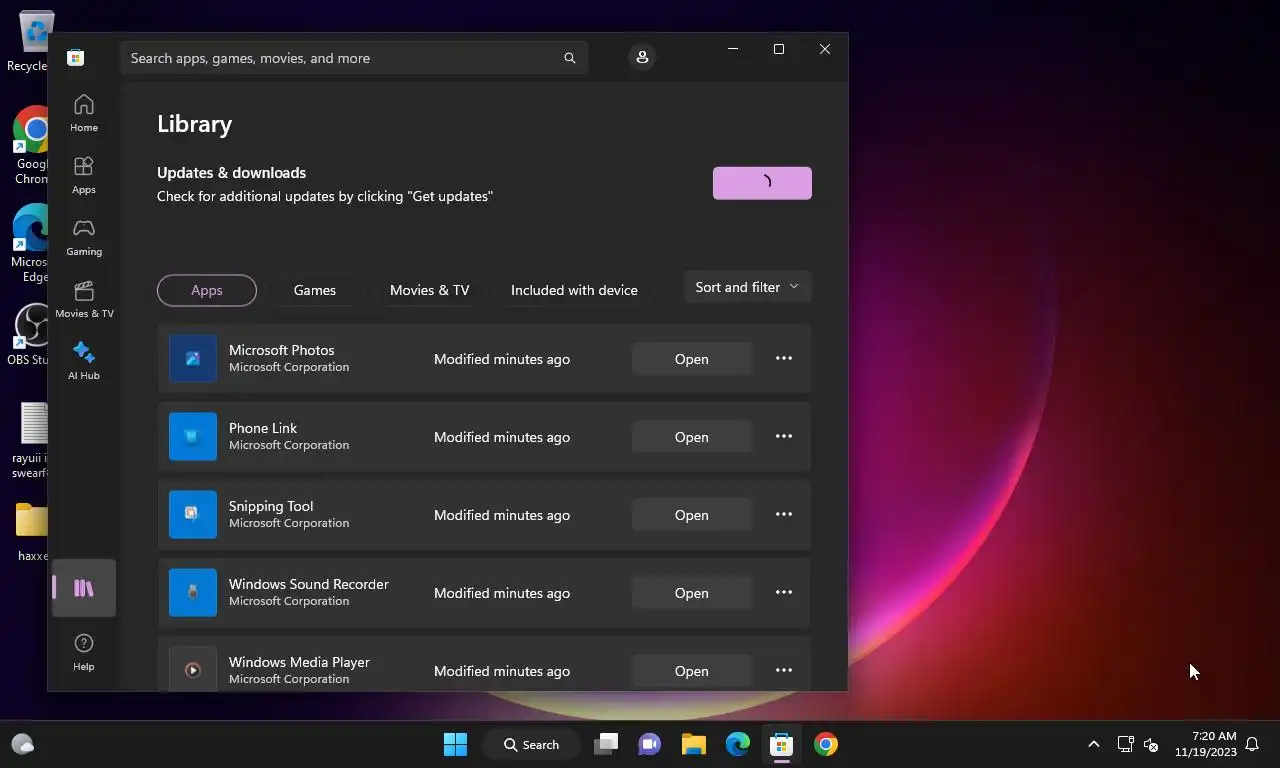Image resolution: width=1280 pixels, height=768 pixels.
Task: Open Gaming section in sidebar
Action: pos(84,237)
